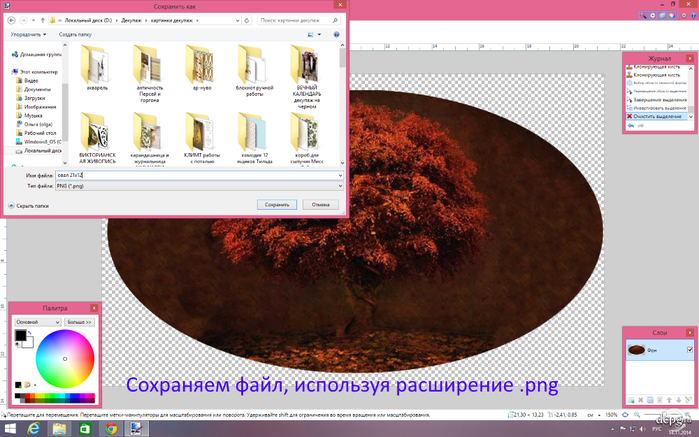
Task: Click the Up folder arrow in Save dialog
Action: click(x=43, y=20)
